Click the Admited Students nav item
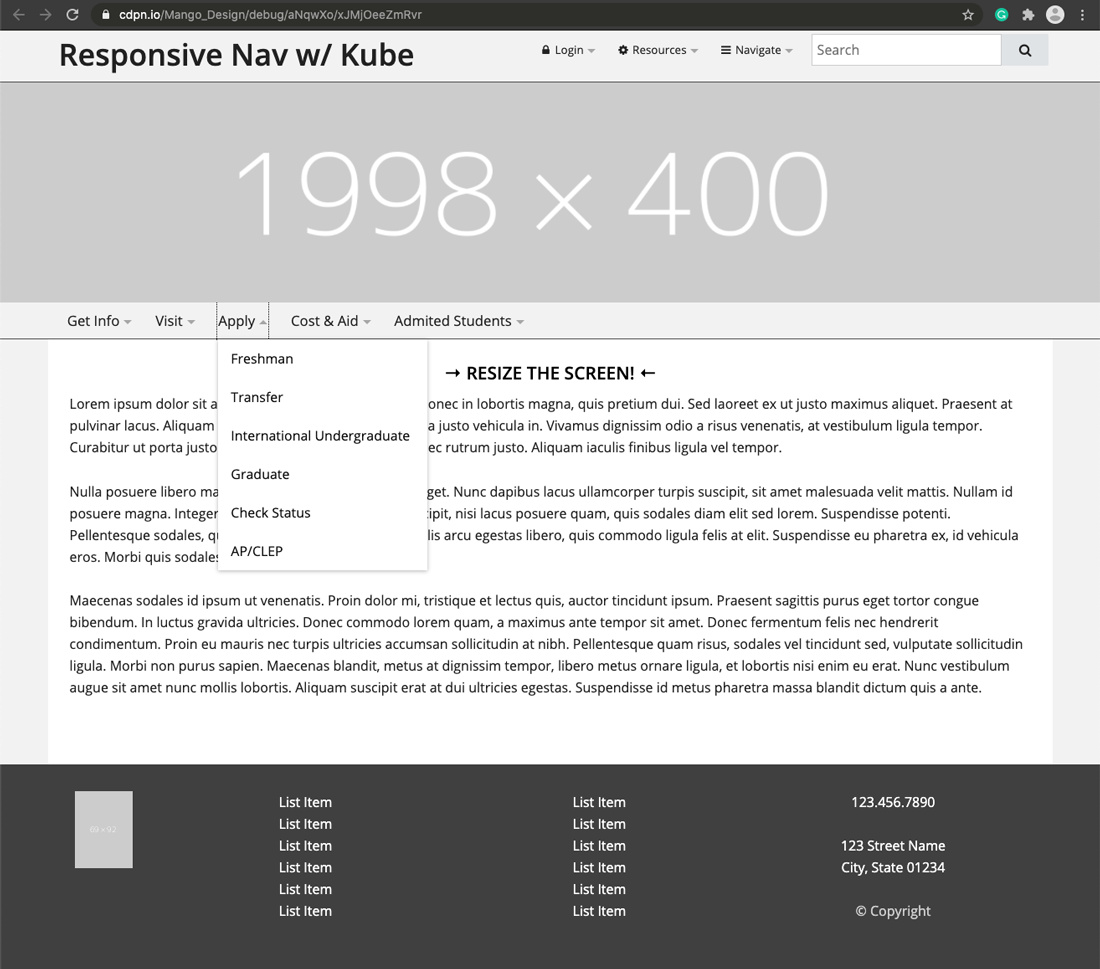 coord(459,321)
